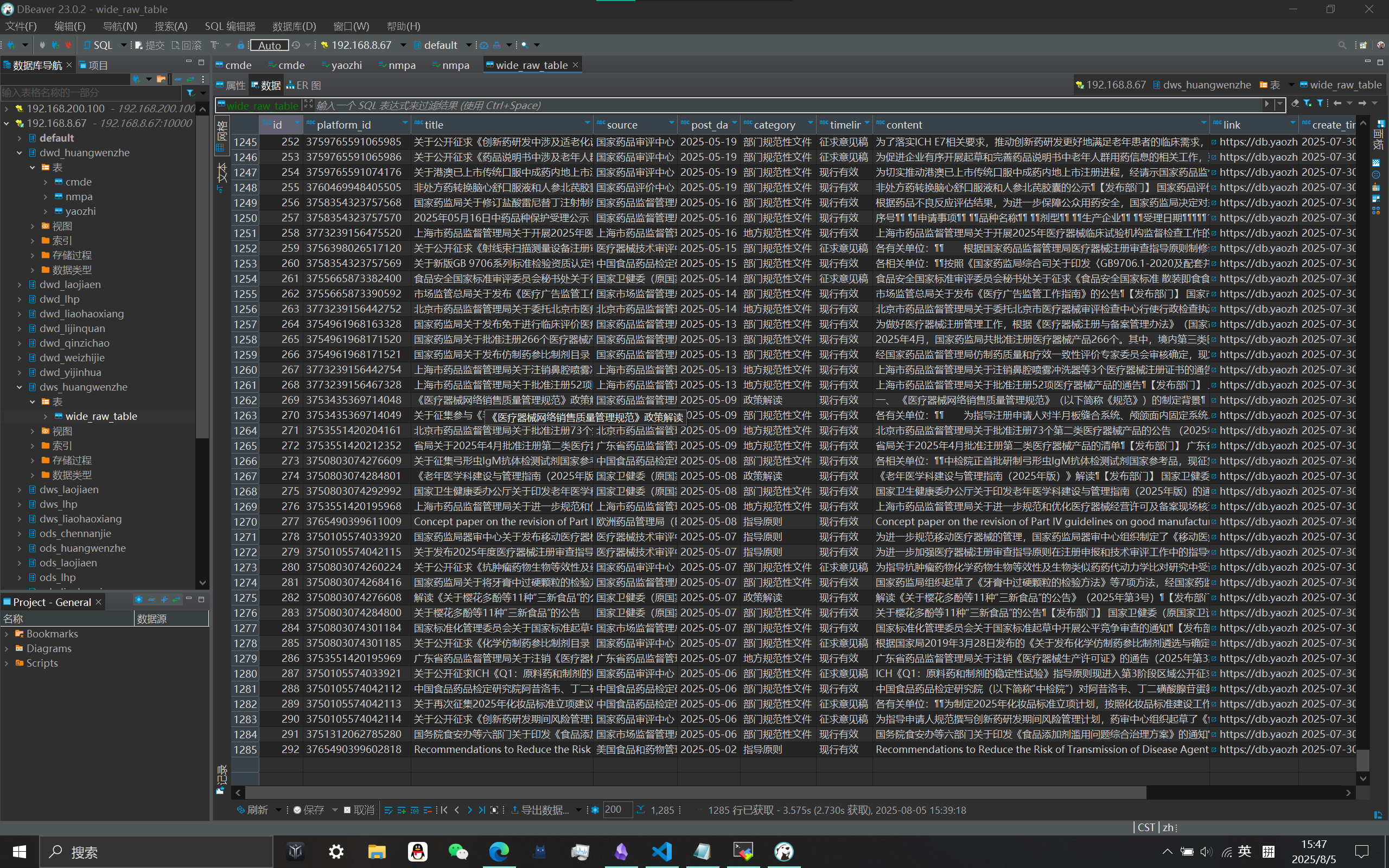The height and width of the screenshot is (868, 1389).
Task: Click the fetch size settings gear icon
Action: click(x=595, y=810)
